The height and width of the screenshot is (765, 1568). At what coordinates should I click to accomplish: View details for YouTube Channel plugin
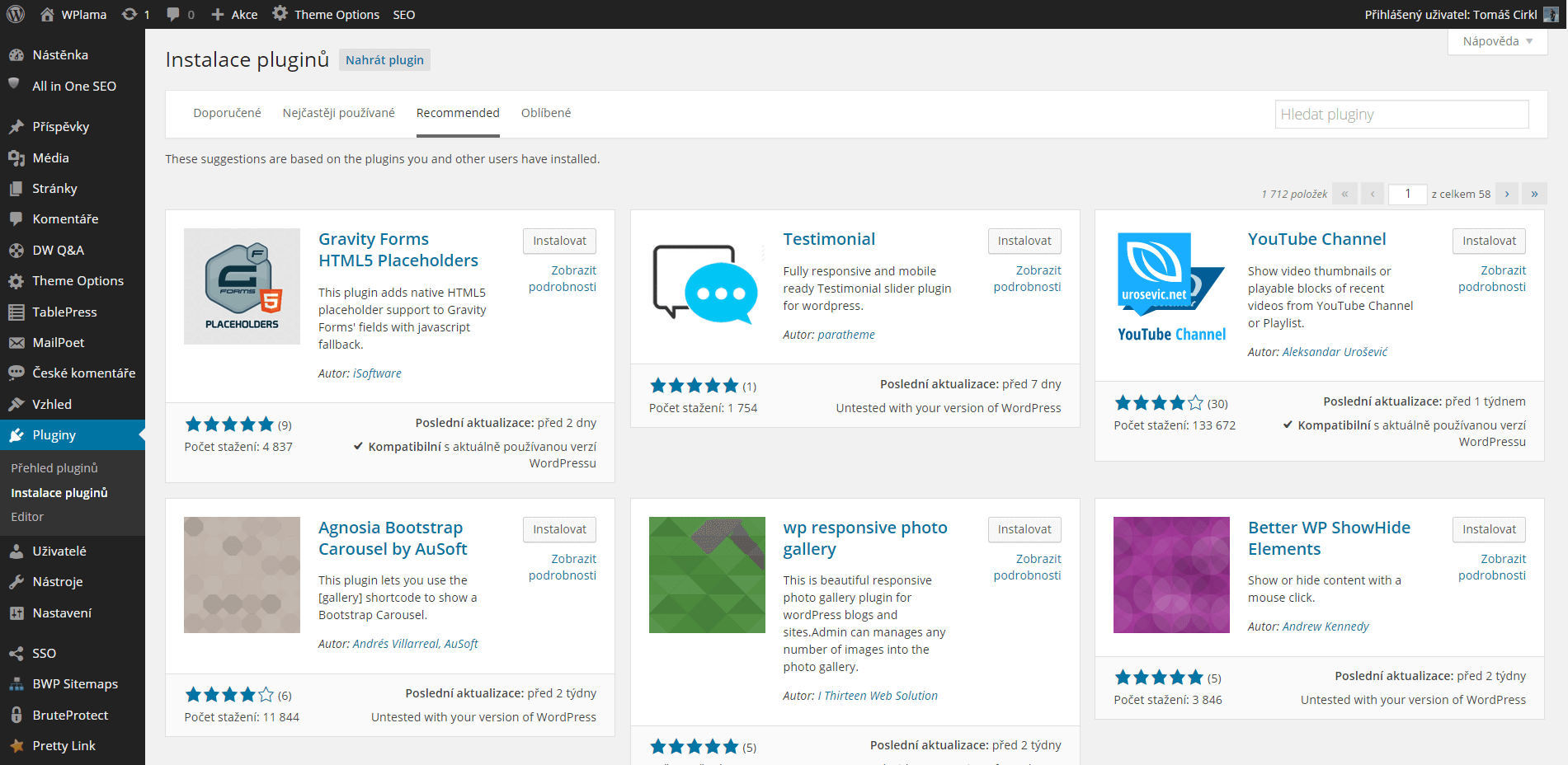tap(1492, 279)
